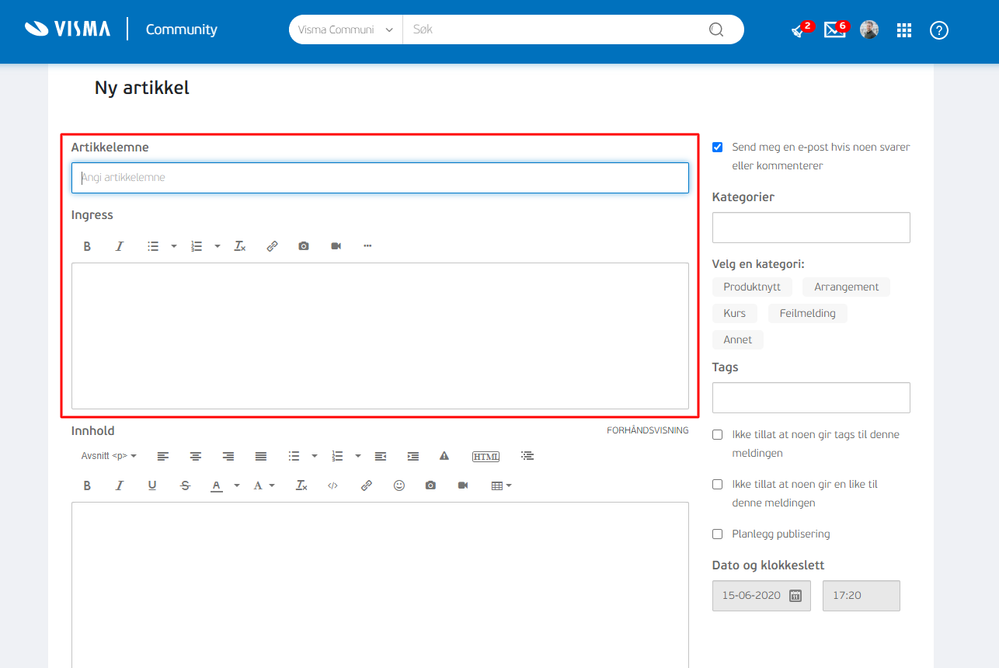Insert code sample in Innhold toolbar
This screenshot has width=999, height=668.
[x=333, y=486]
